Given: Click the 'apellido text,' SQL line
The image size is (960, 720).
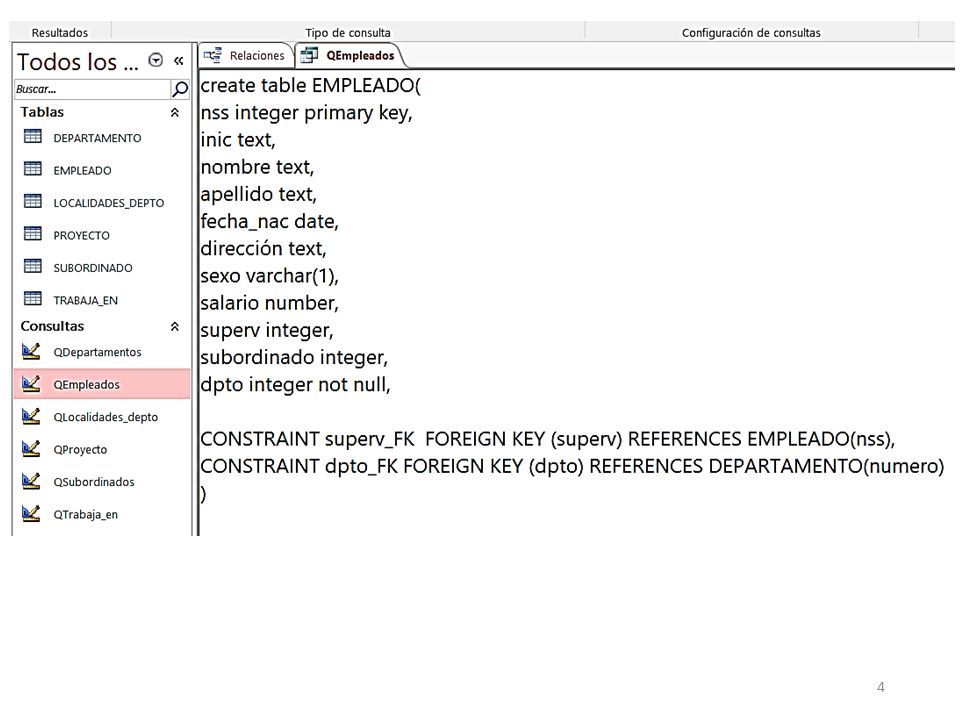Looking at the screenshot, I should (x=258, y=195).
